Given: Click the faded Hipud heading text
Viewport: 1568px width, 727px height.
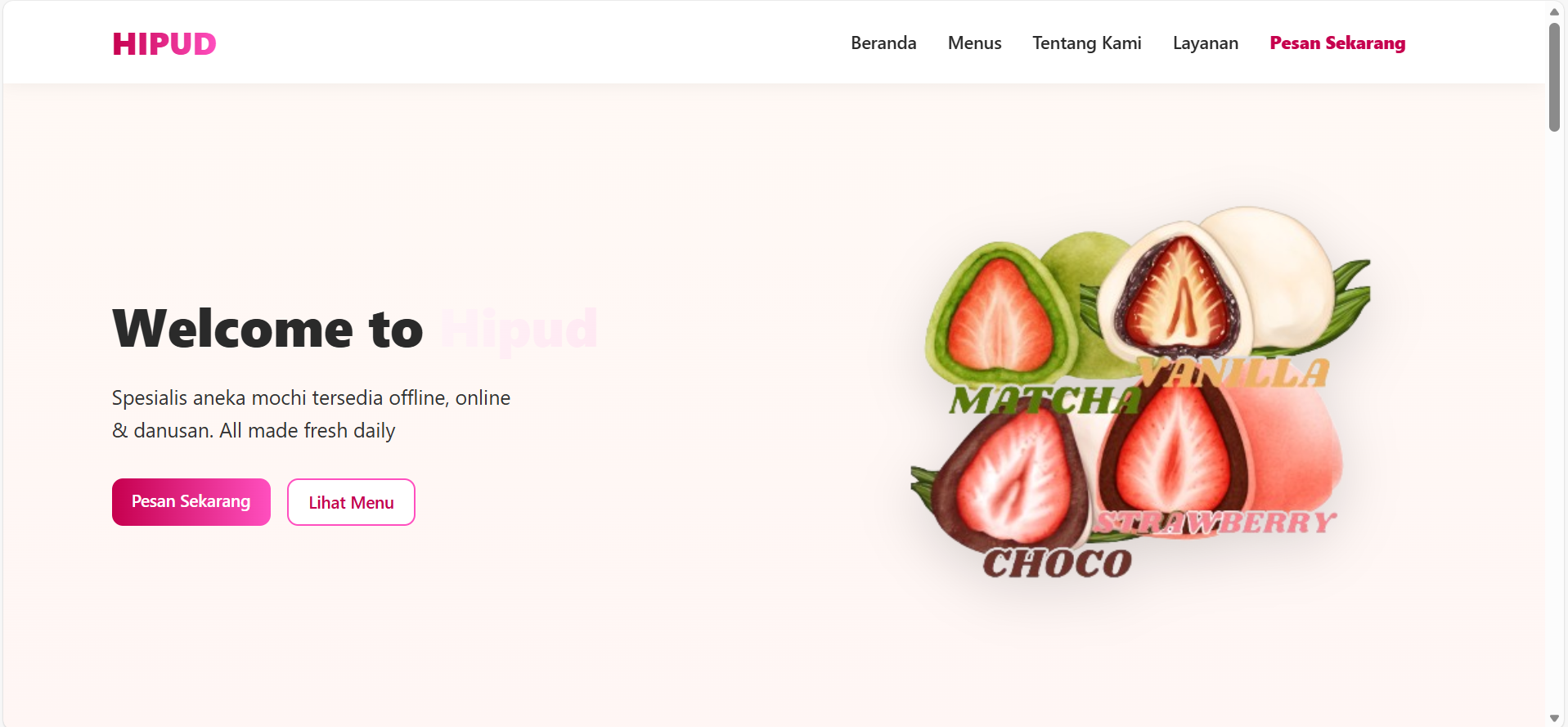Looking at the screenshot, I should 519,329.
